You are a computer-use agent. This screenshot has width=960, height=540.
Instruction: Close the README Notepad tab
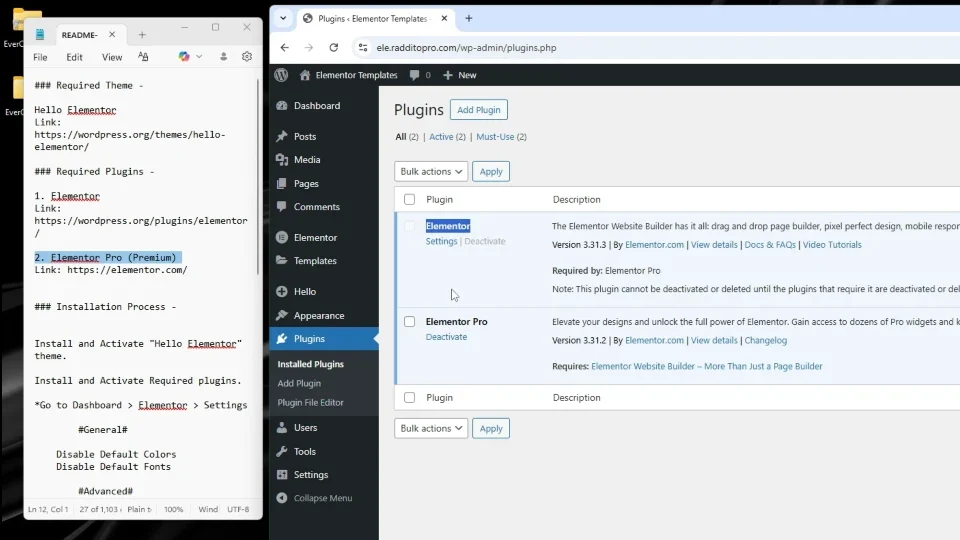[112, 35]
